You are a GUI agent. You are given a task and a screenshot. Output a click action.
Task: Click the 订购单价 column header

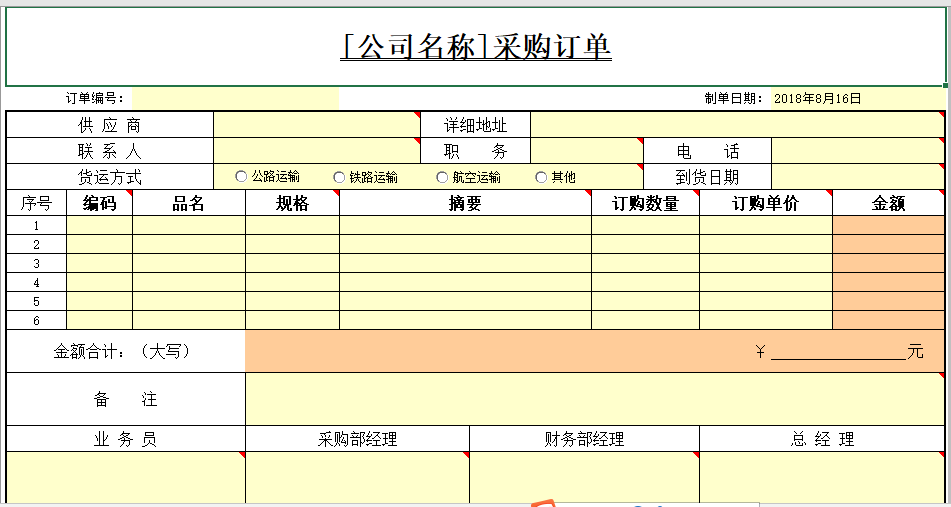766,203
